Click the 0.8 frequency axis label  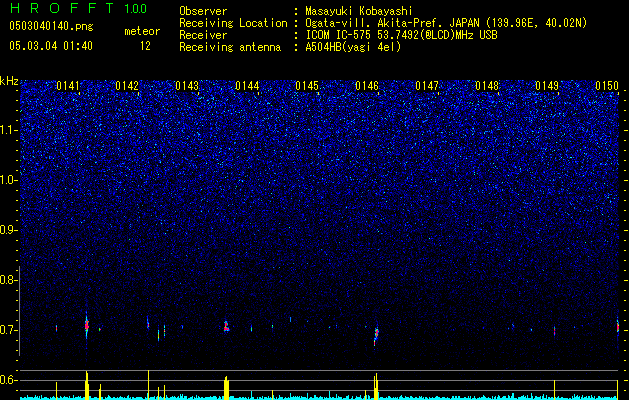pyautogui.click(x=9, y=280)
